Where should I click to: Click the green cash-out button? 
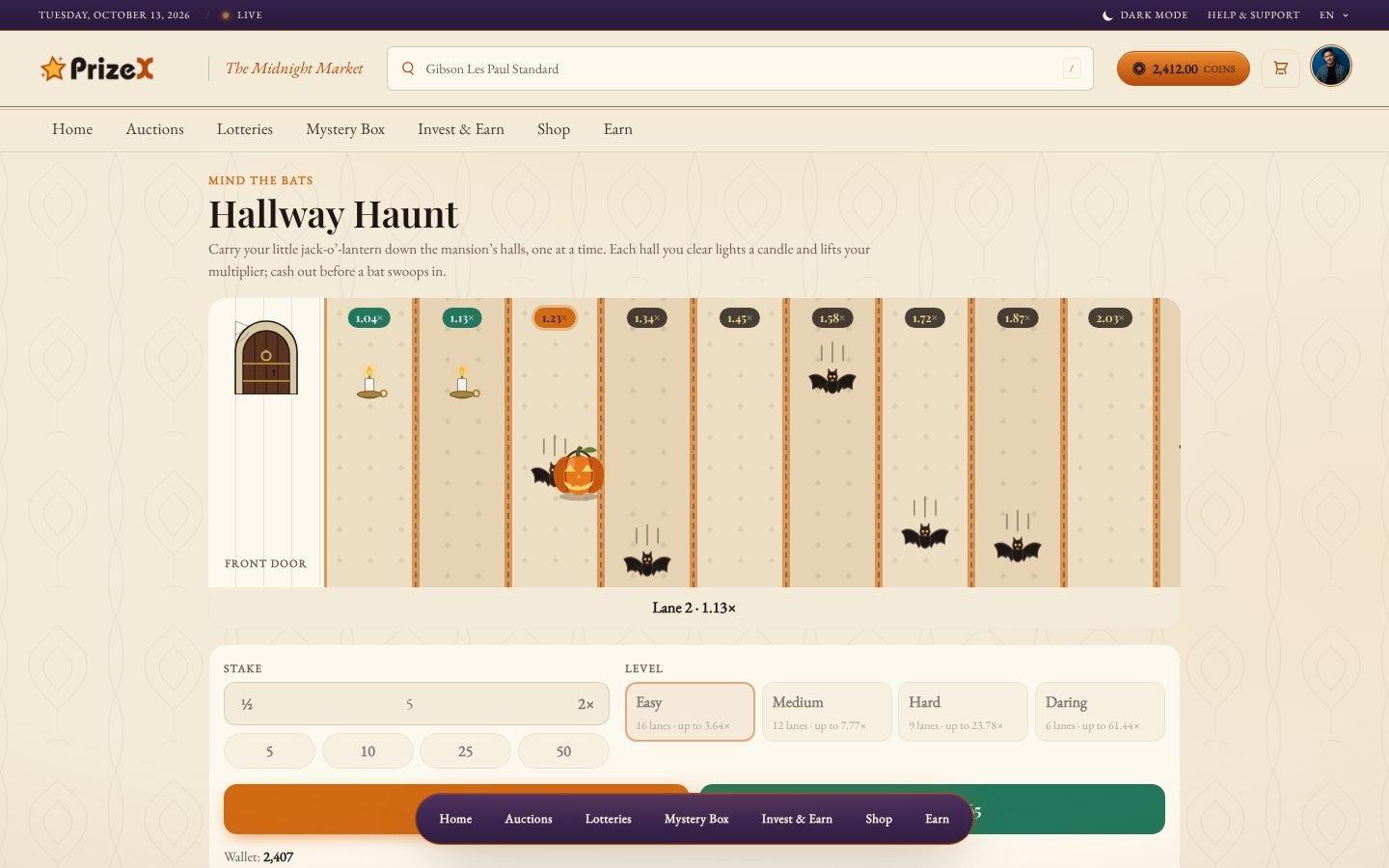[x=932, y=809]
